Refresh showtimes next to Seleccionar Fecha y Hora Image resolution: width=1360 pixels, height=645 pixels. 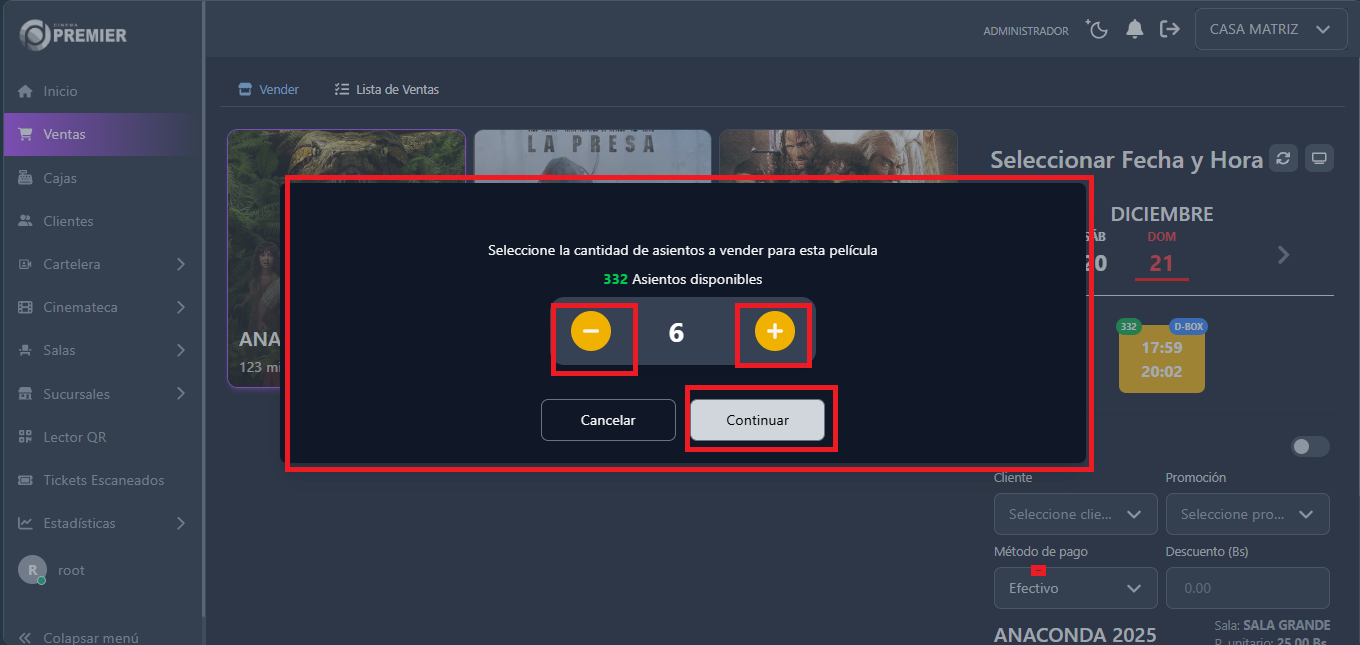point(1283,157)
